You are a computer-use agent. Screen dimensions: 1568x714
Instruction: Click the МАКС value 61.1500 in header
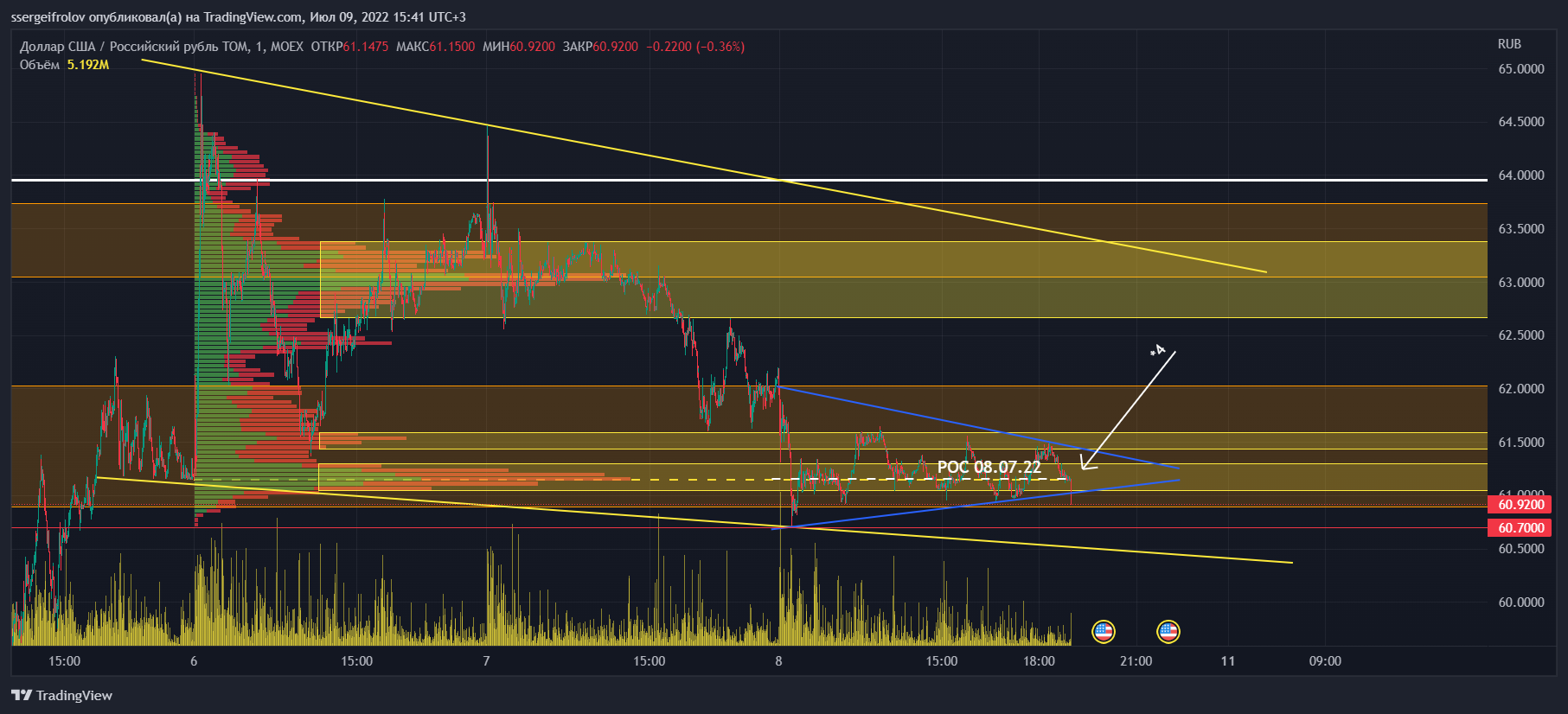click(x=451, y=47)
